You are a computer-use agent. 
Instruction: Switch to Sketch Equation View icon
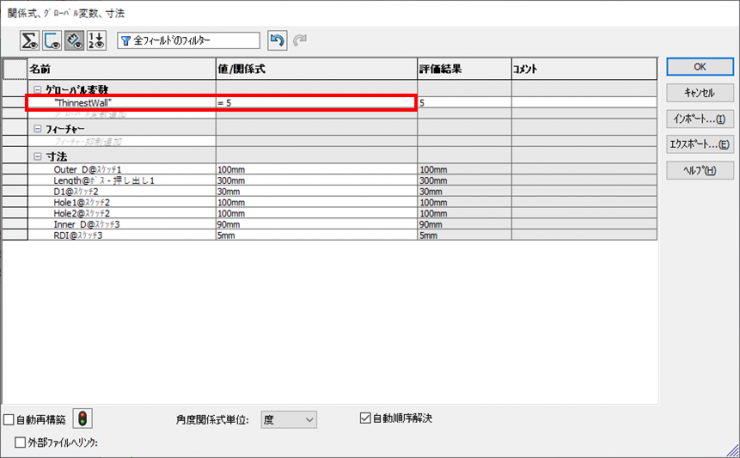point(52,40)
